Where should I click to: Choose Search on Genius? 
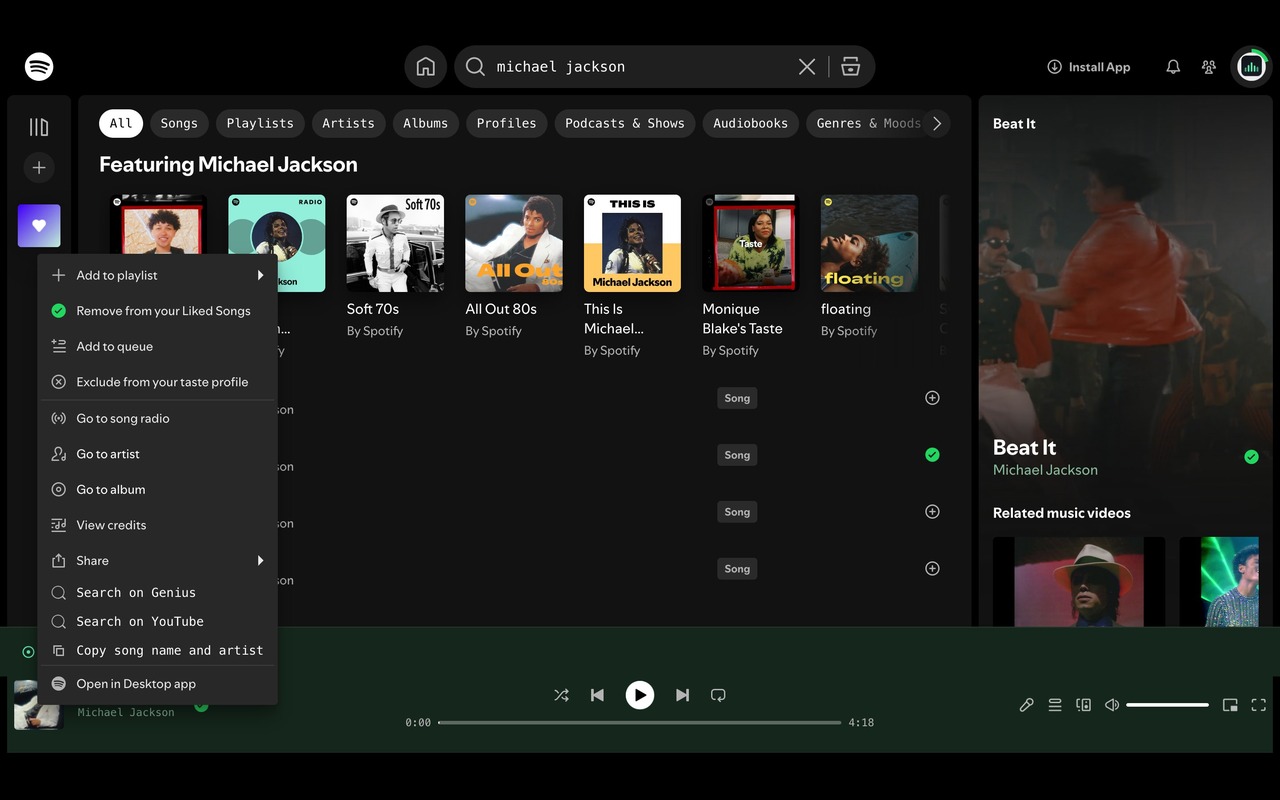157,593
